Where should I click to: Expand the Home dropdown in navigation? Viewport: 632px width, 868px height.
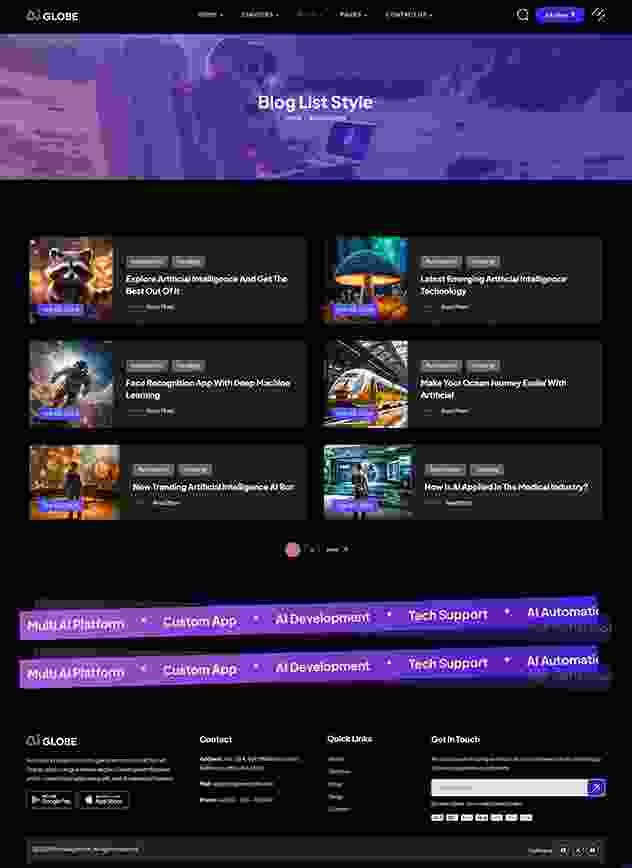click(x=210, y=15)
